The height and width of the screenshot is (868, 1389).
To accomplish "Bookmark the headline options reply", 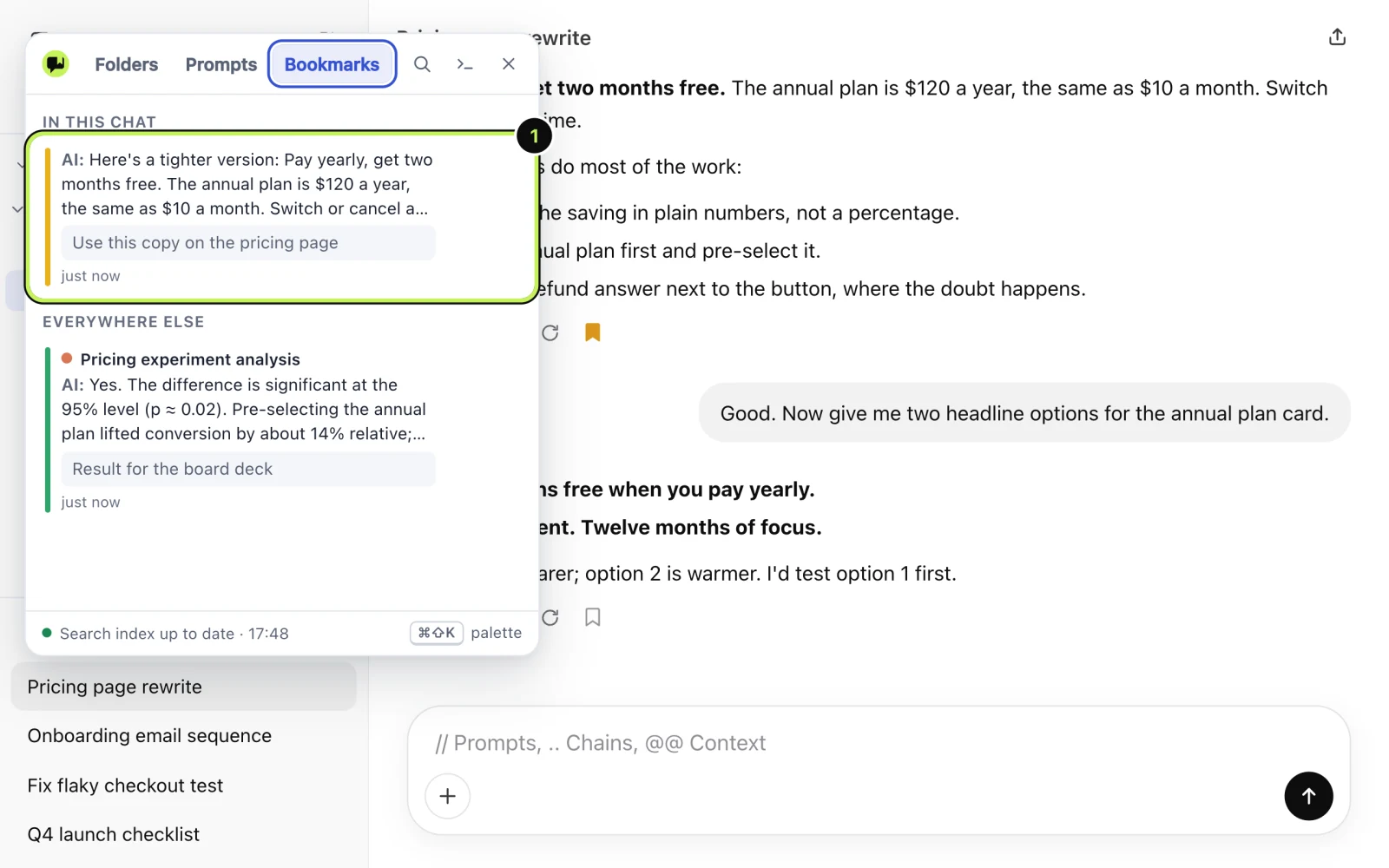I will tap(593, 617).
